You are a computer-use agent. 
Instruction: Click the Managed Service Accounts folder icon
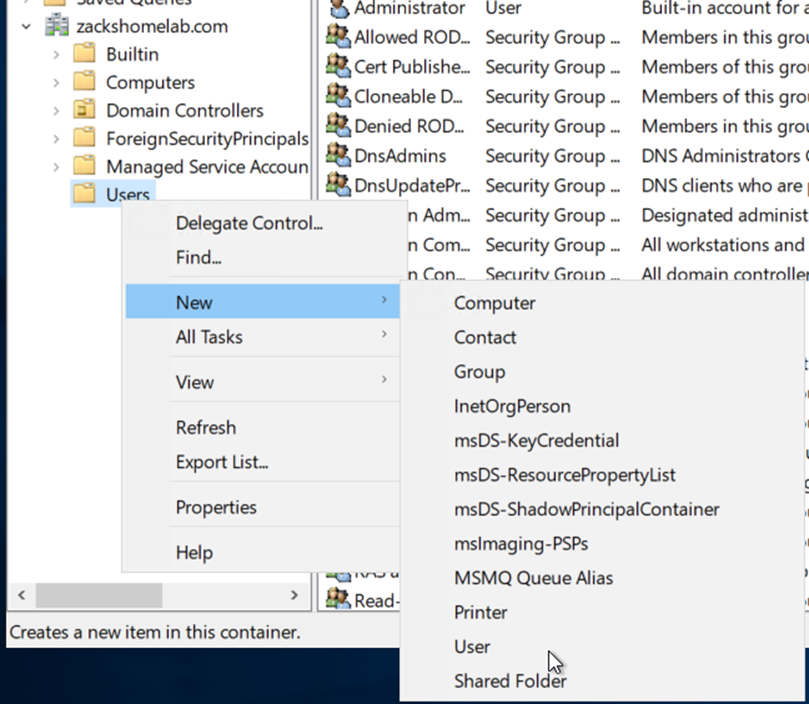point(84,166)
